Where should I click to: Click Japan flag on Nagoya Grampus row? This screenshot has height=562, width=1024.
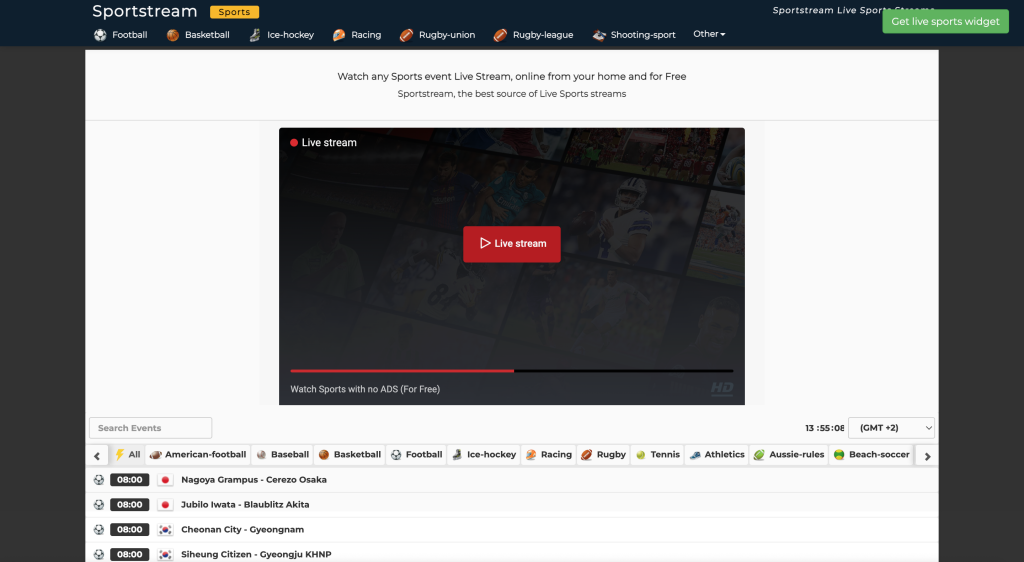point(165,480)
